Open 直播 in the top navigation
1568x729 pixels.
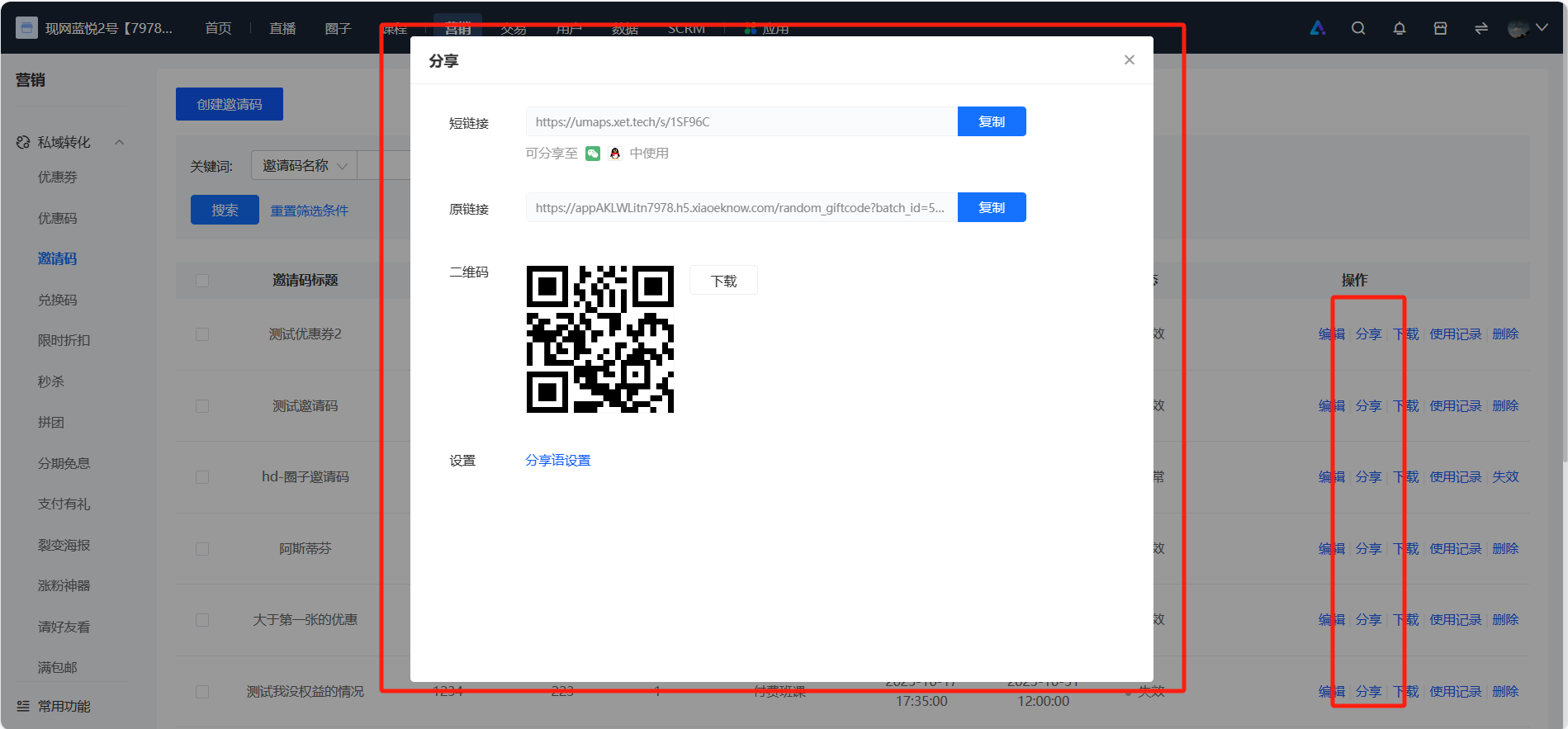pos(282,28)
